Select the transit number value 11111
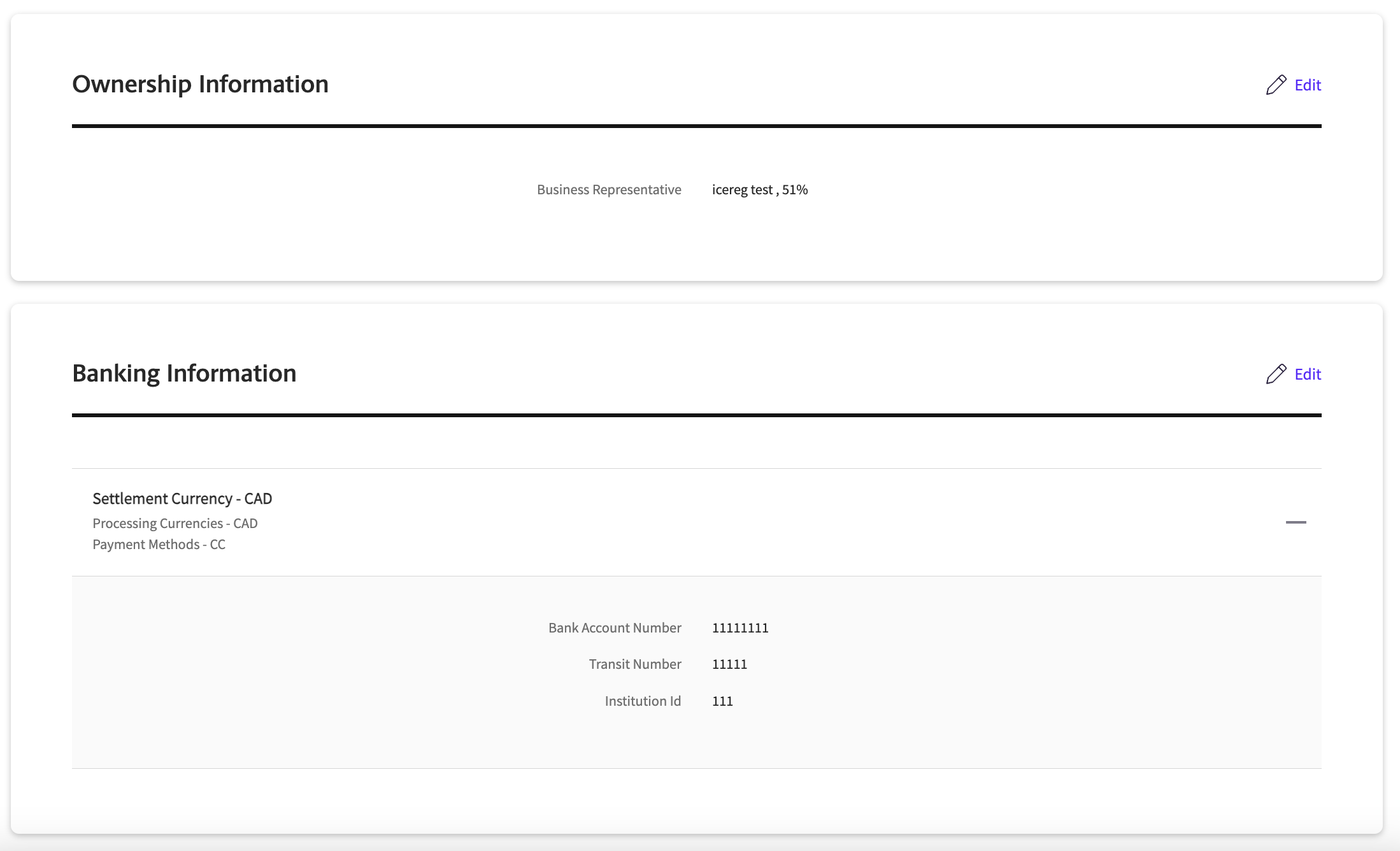 click(729, 664)
